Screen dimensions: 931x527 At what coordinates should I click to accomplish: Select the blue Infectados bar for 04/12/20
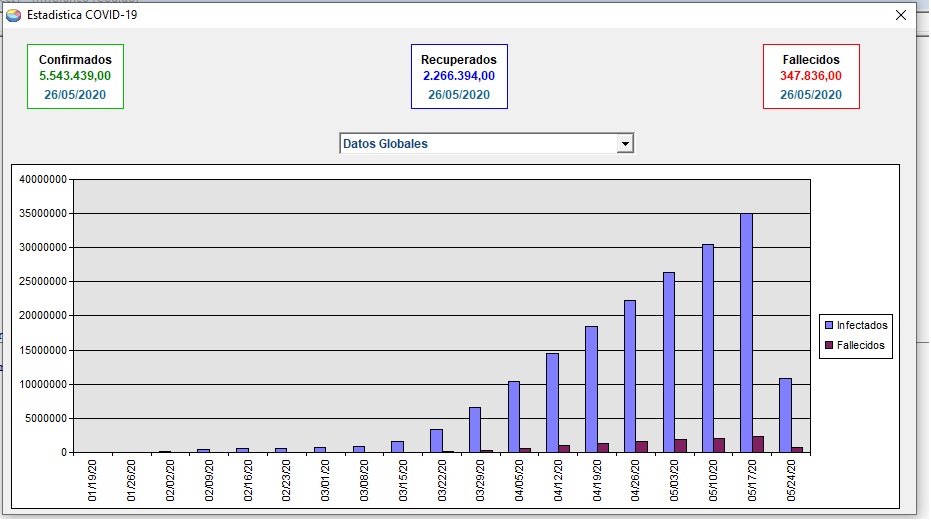pyautogui.click(x=552, y=402)
